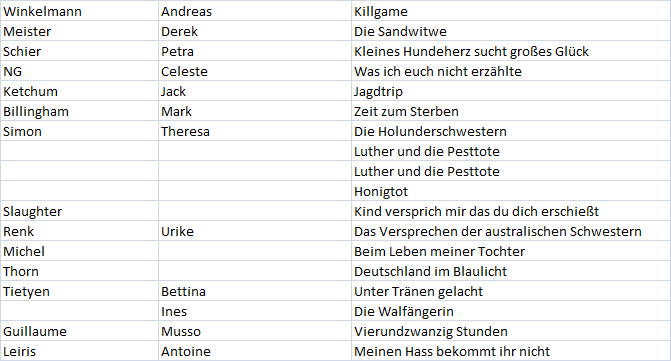Image resolution: width=671 pixels, height=361 pixels.
Task: Select the Celeste first name cell
Action: click(255, 71)
